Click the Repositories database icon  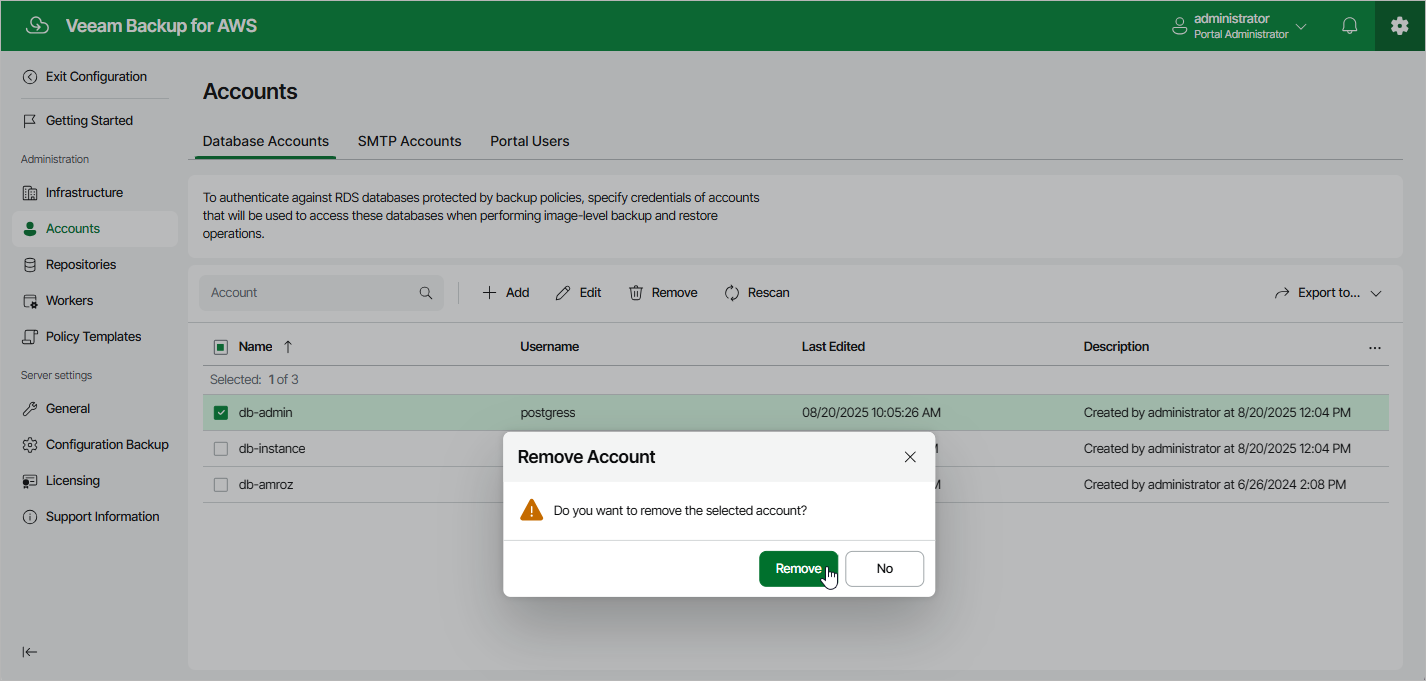pos(30,265)
